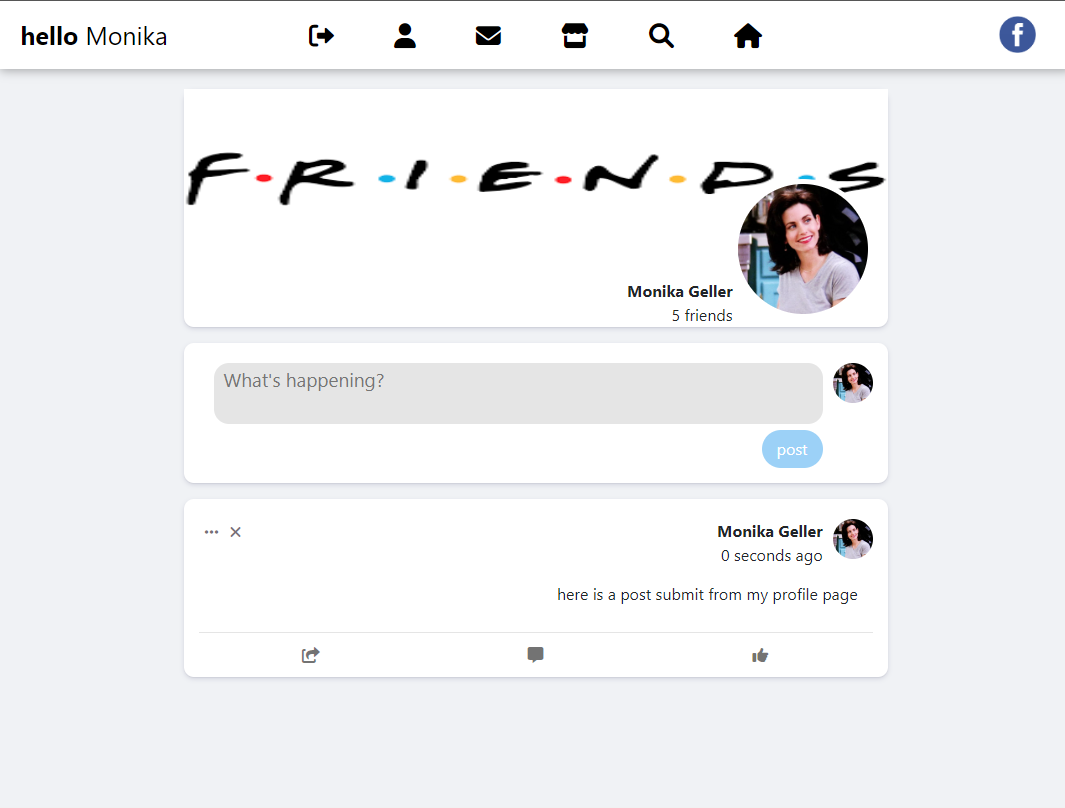Click the marketplace store icon
The image size is (1065, 808).
pyautogui.click(x=575, y=34)
